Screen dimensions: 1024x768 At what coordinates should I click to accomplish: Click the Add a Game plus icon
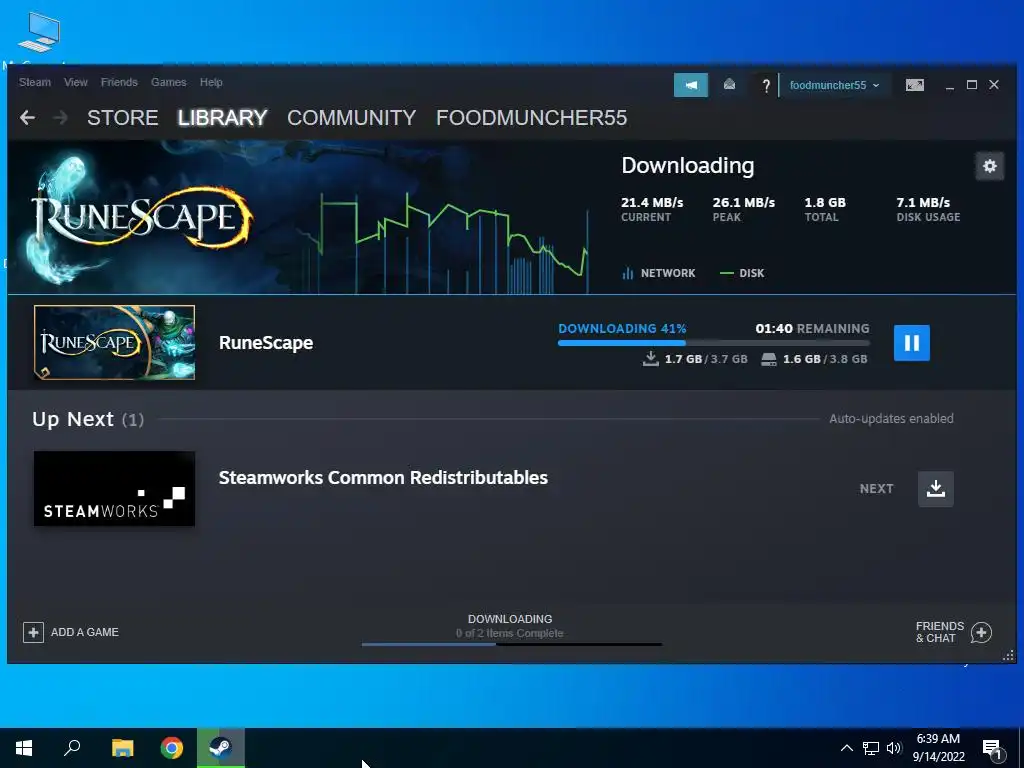33,632
